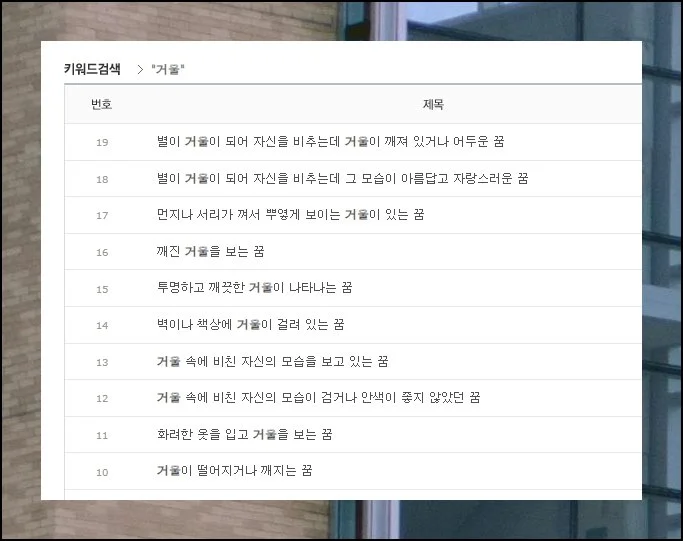Click row number 12 in the list
Image resolution: width=683 pixels, height=541 pixels.
point(102,398)
